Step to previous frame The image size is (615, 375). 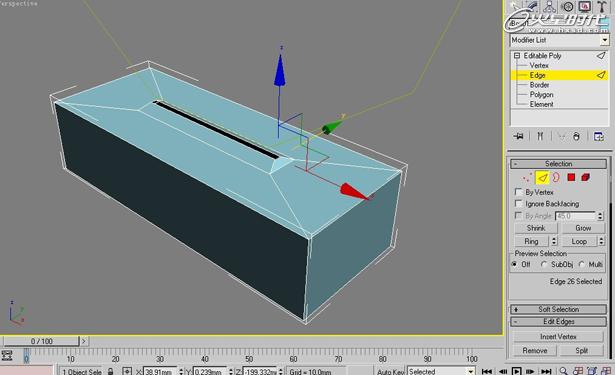coord(502,371)
